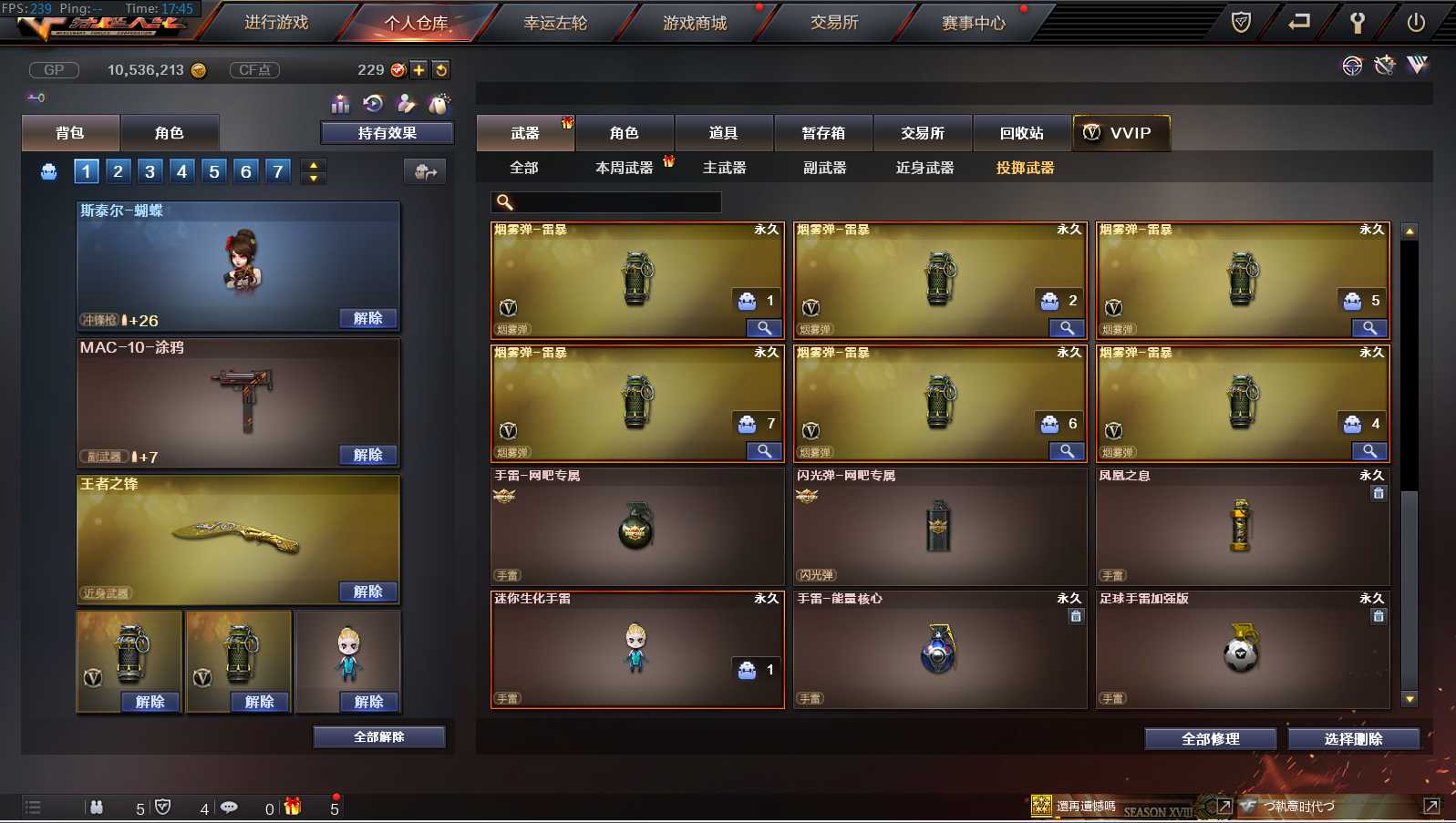Open settings wrench icon in top bar
The image size is (1456, 823).
1357,22
